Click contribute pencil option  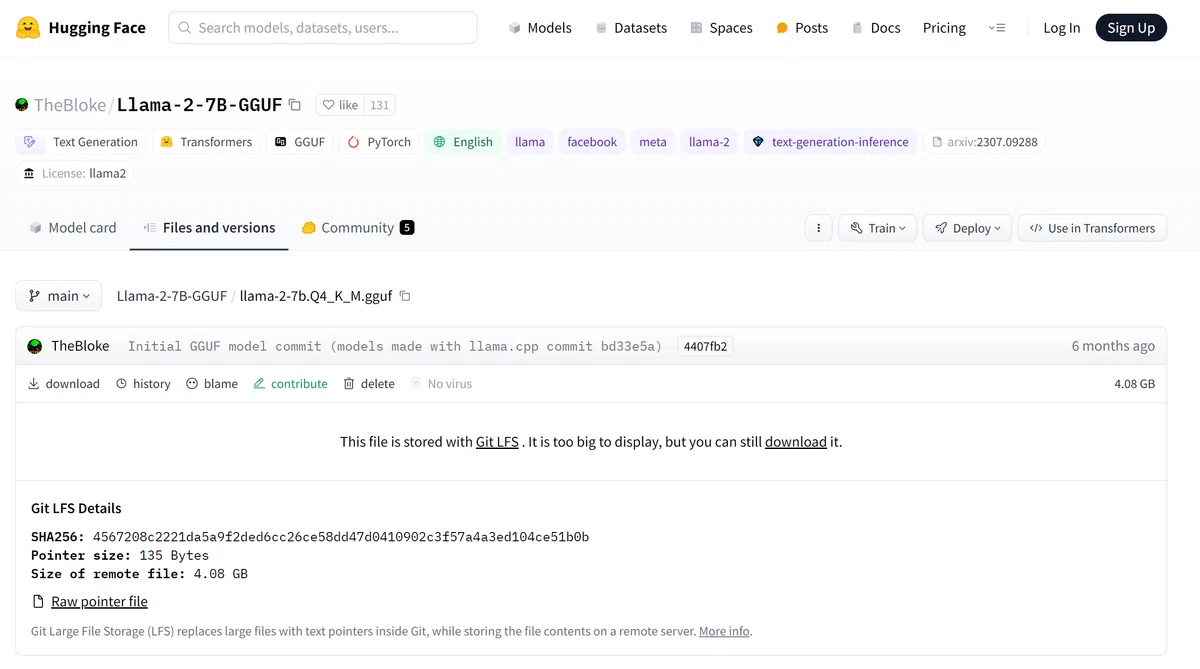point(290,384)
